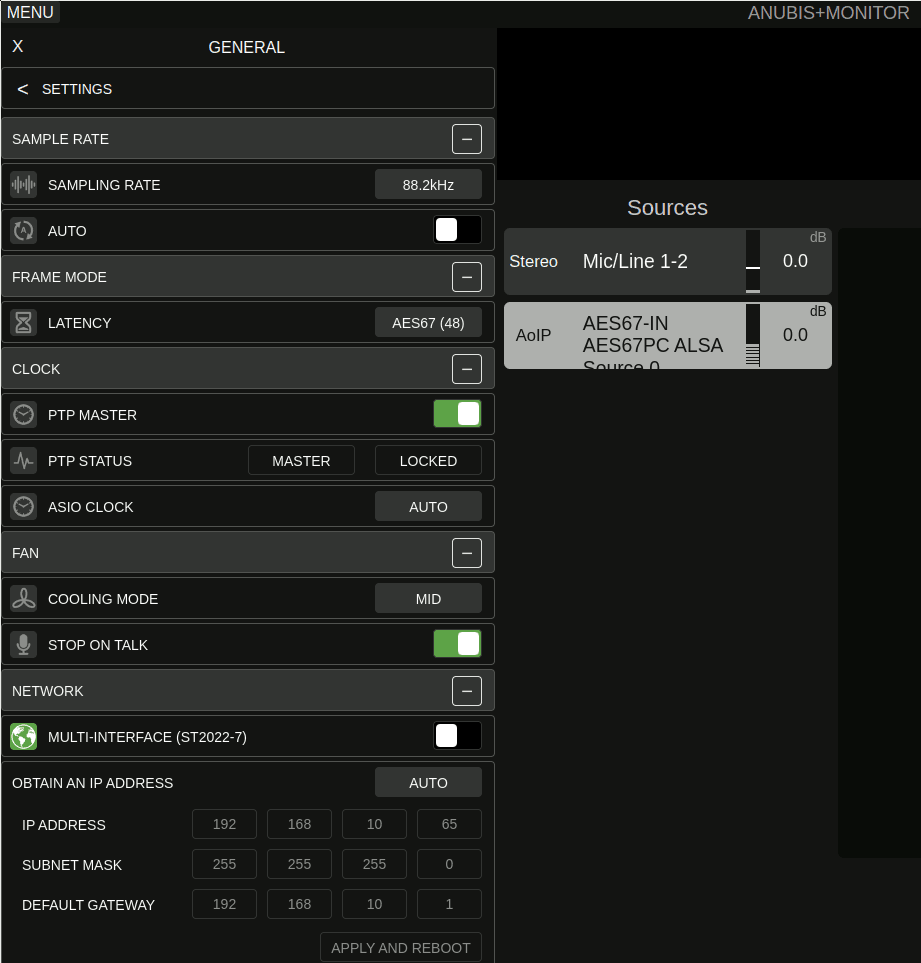This screenshot has height=963, width=921.
Task: Click the AES67-IN source level meter
Action: point(753,335)
